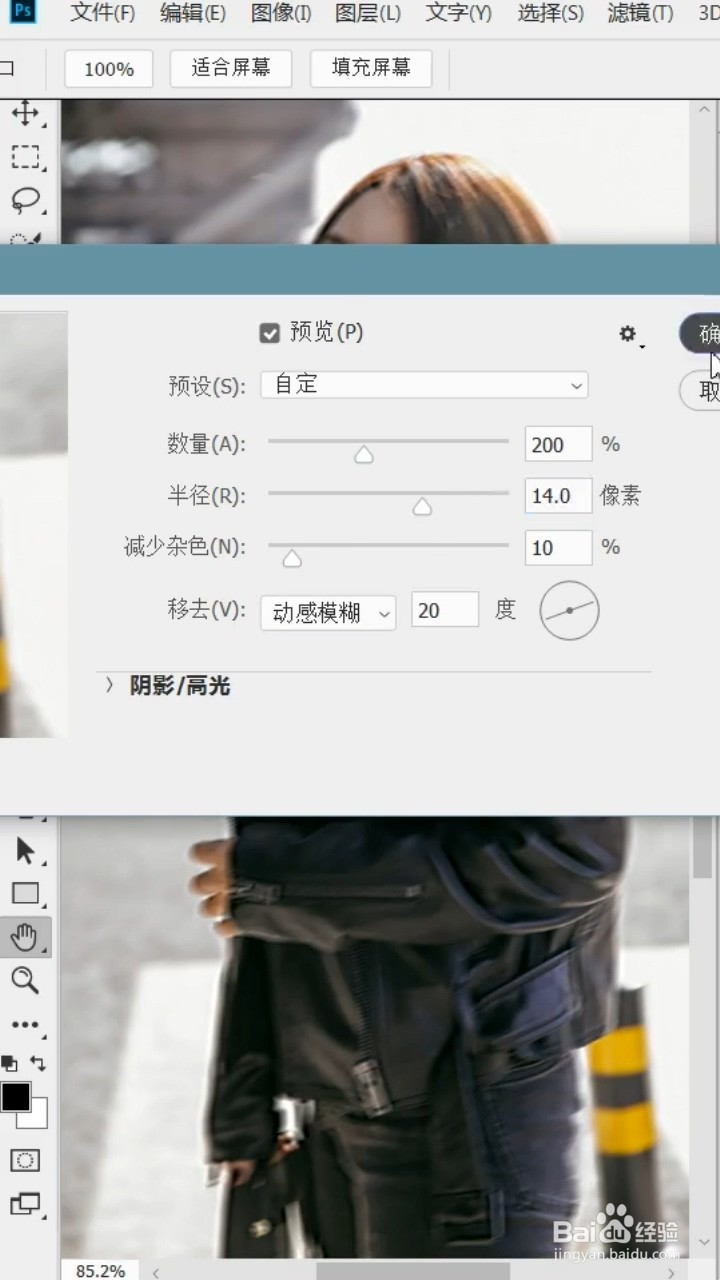Click the angle field showing 20
Viewport: 720px width, 1280px height.
[x=445, y=610]
